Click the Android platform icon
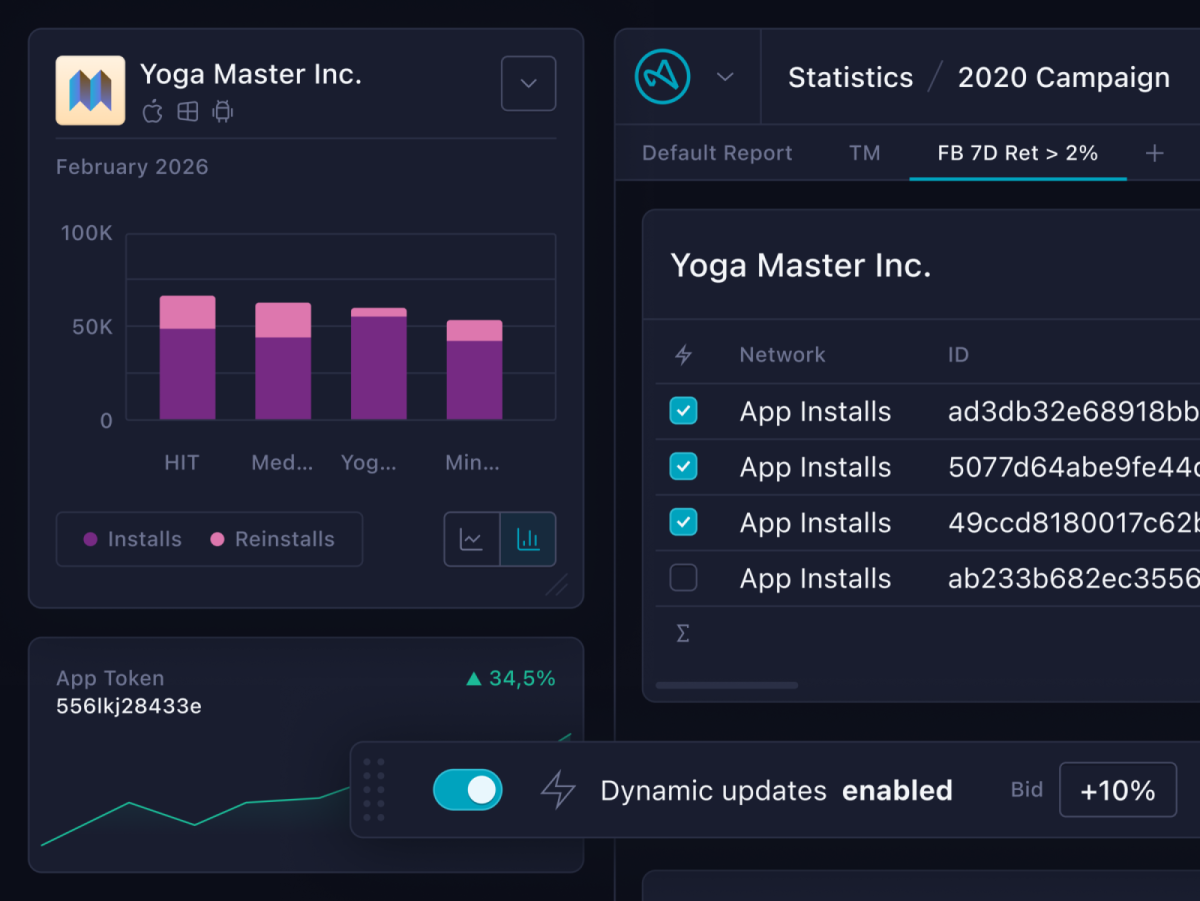Viewport: 1200px width, 901px height. pyautogui.click(x=223, y=112)
